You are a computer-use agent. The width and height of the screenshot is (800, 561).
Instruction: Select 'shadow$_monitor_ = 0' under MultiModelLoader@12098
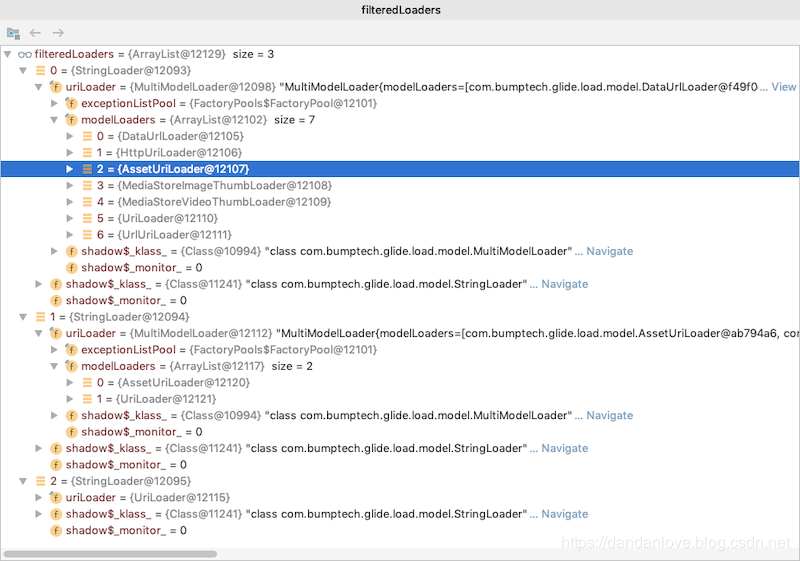[x=142, y=268]
